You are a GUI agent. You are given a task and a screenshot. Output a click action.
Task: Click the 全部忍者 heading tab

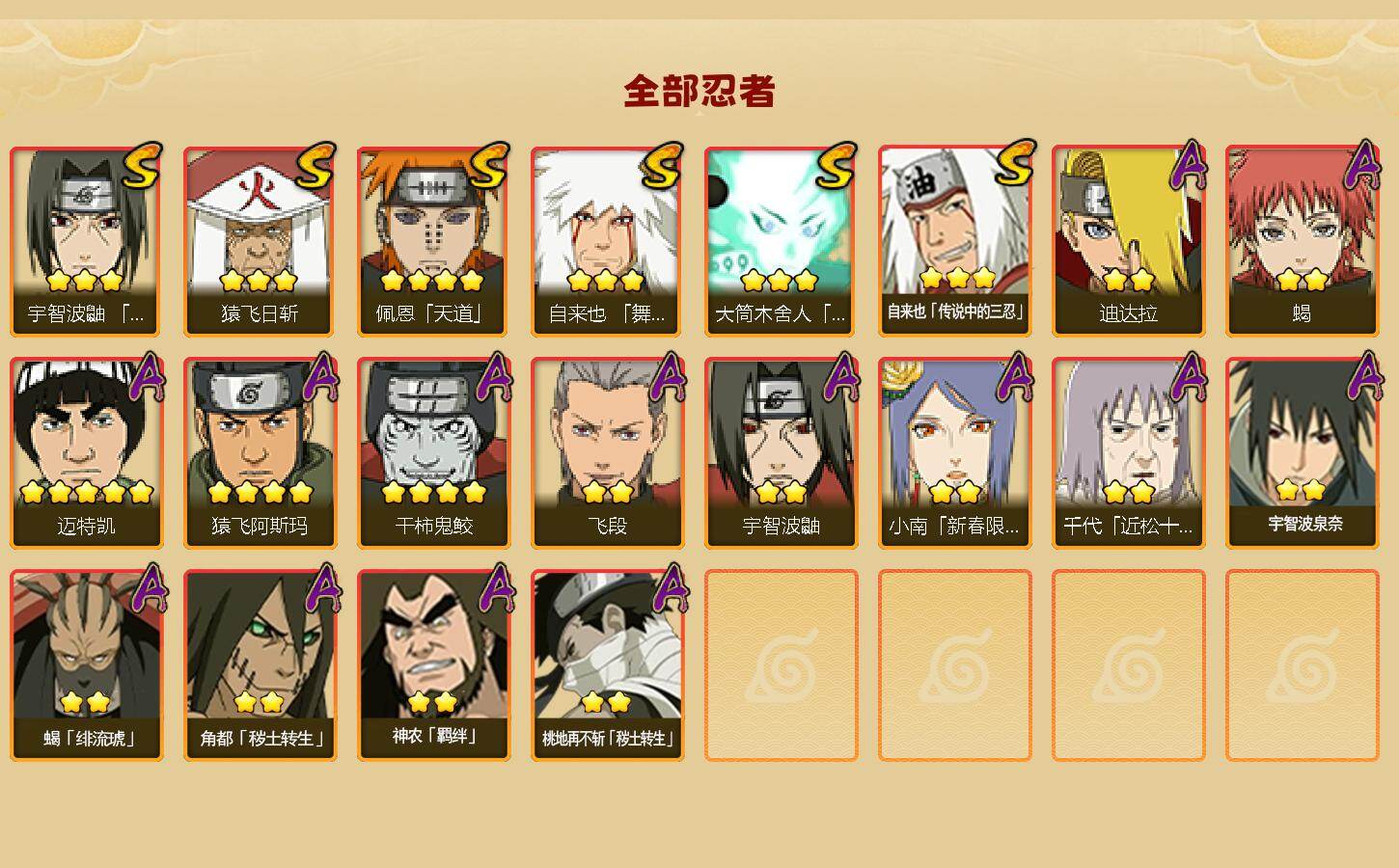click(699, 91)
